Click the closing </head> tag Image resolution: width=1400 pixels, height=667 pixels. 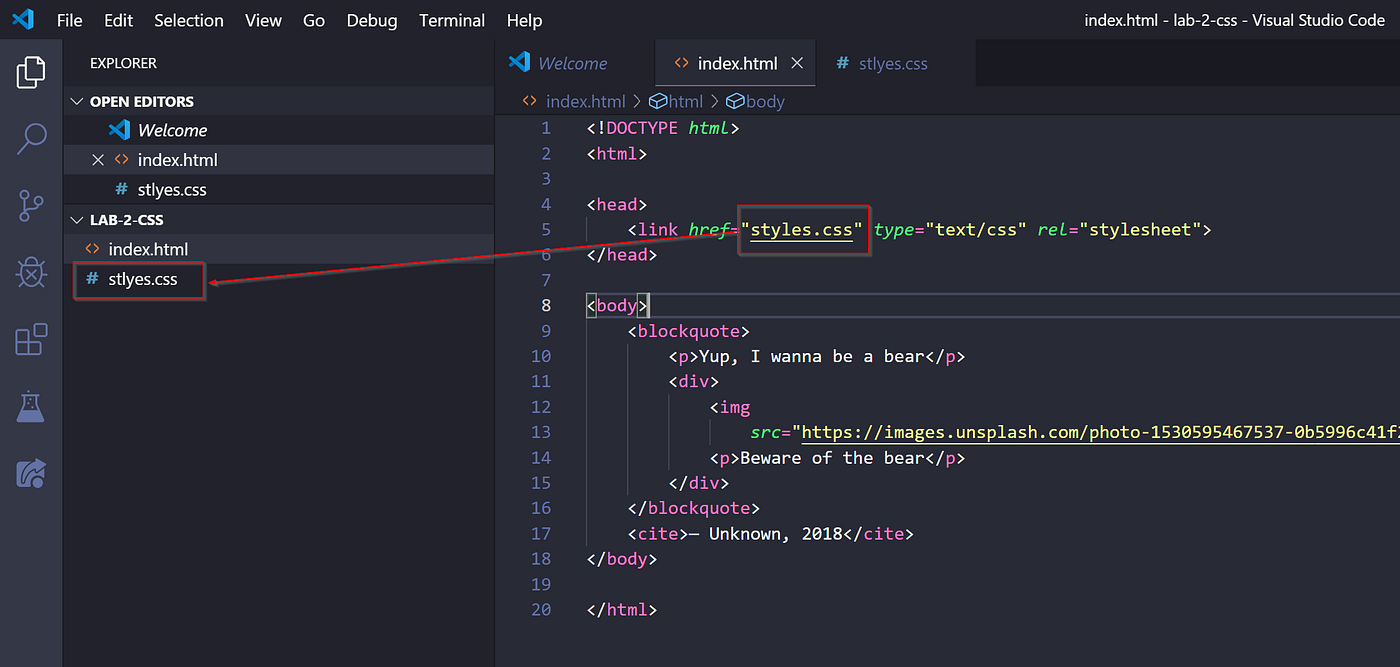click(622, 255)
